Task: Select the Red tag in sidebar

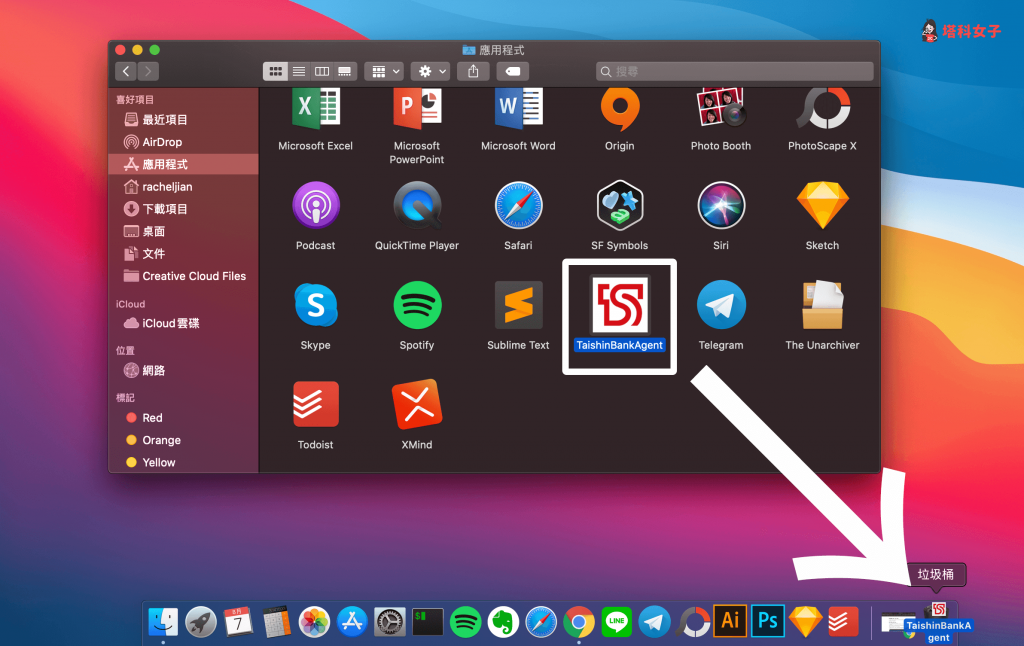Action: [152, 418]
